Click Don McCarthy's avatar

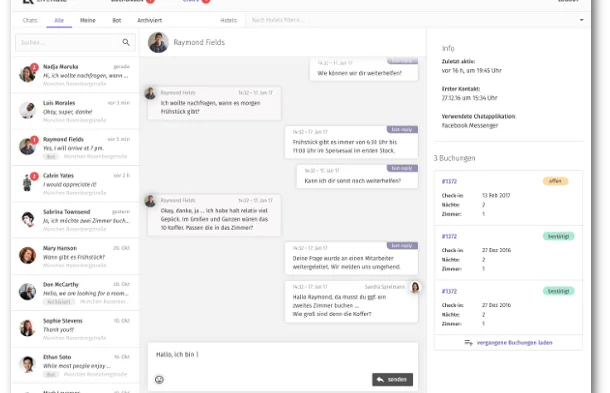click(x=27, y=292)
